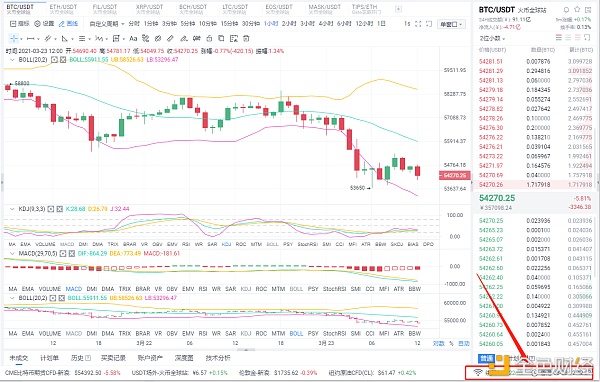Image resolution: width=600 pixels, height=382 pixels.
Task: Select the triangle shape drawing tool
Action: [64, 38]
